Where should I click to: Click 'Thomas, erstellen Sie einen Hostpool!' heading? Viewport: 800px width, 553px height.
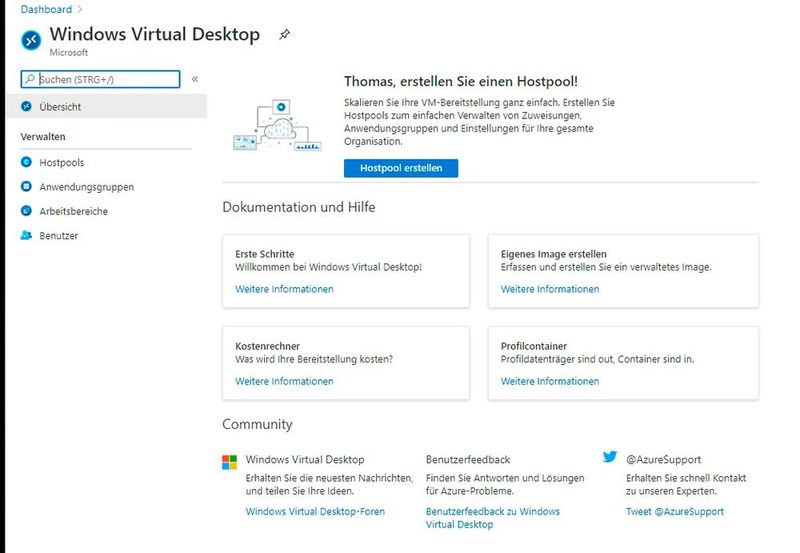[x=461, y=82]
